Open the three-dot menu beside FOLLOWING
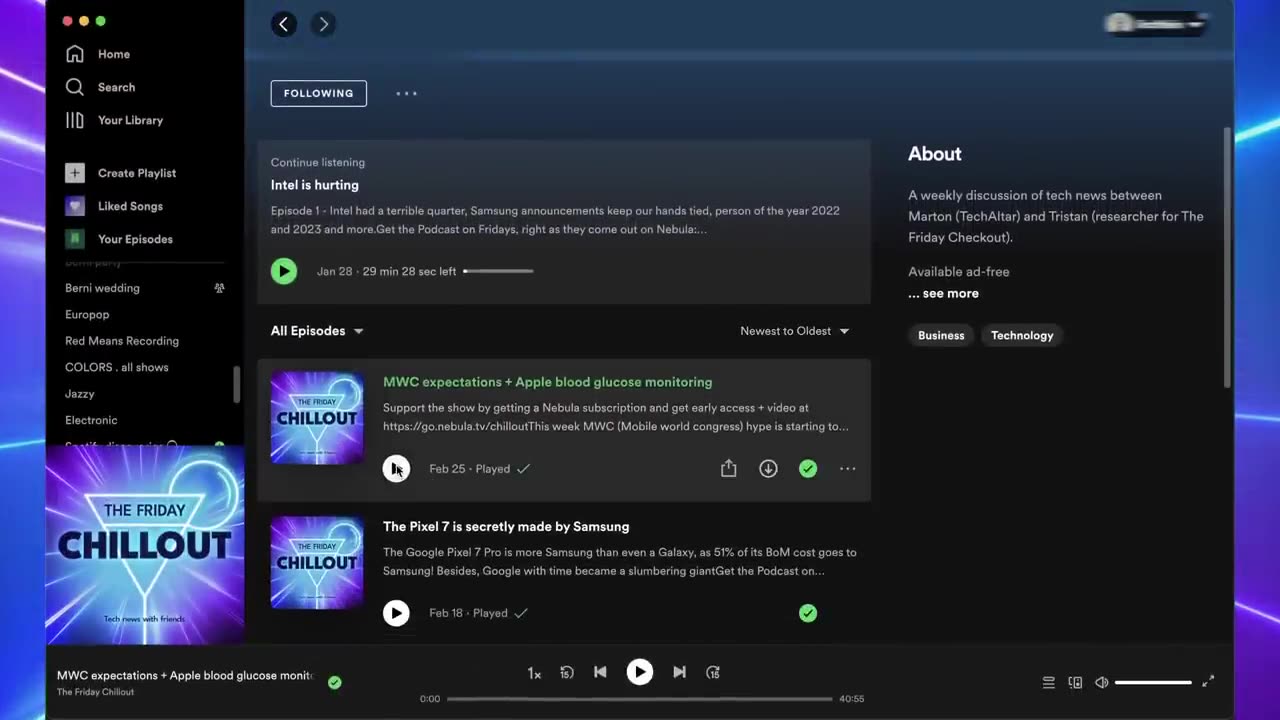Image resolution: width=1280 pixels, height=720 pixels. tap(406, 93)
